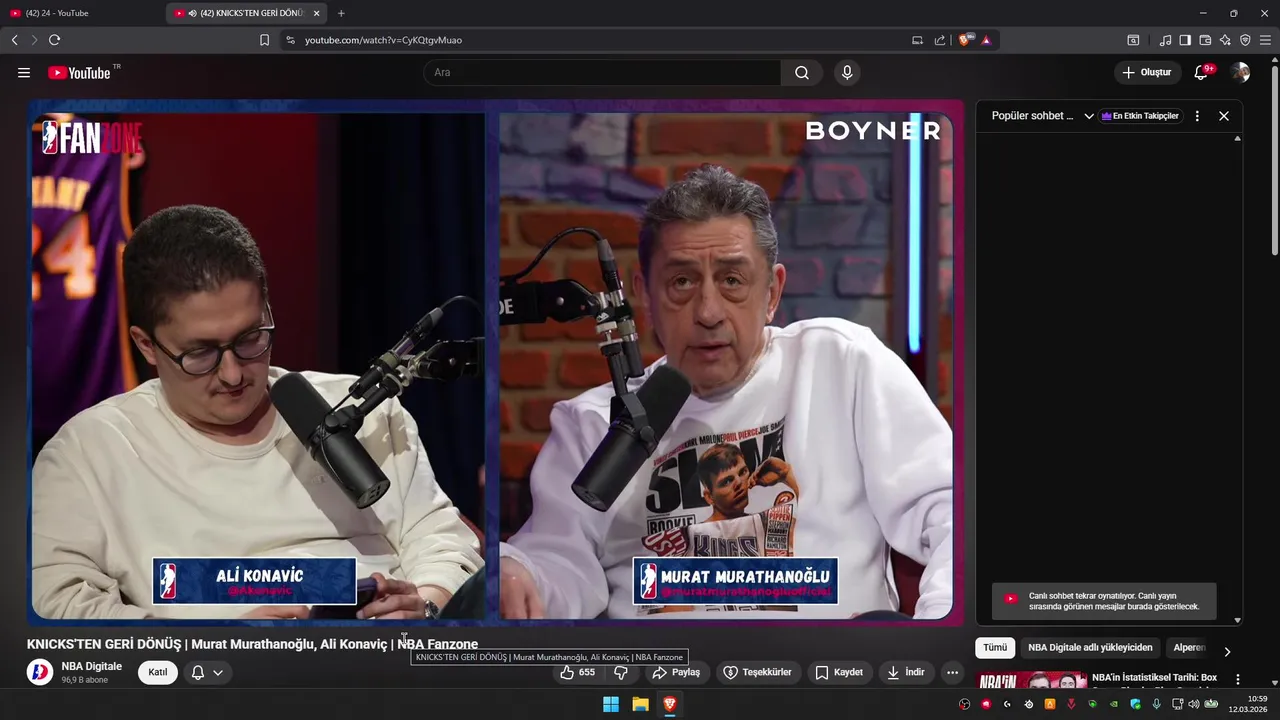Mute the playing tab via speaker icon
This screenshot has height=720, width=1280.
[x=192, y=13]
